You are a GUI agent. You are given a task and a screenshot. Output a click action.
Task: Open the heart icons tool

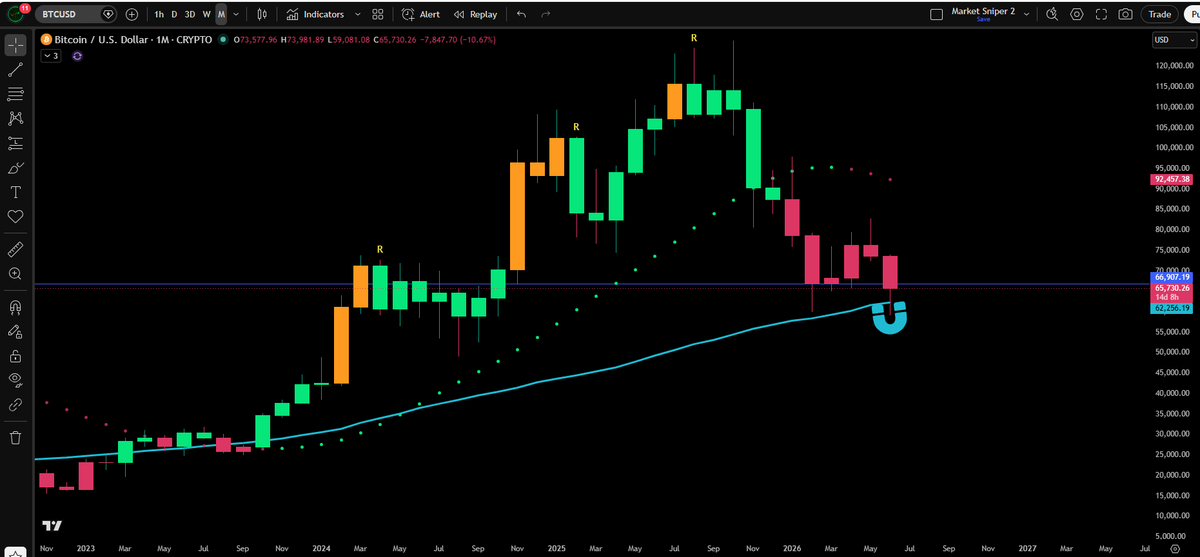point(15,216)
